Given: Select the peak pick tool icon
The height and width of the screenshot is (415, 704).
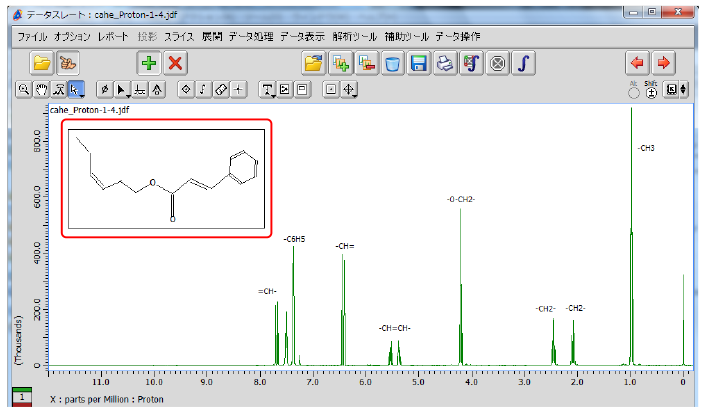Looking at the screenshot, I should coord(157,90).
